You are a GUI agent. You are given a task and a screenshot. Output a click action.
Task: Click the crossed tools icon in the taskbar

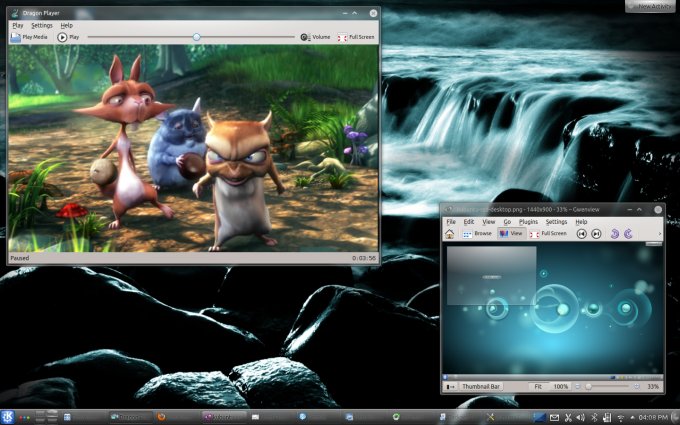(x=490, y=417)
